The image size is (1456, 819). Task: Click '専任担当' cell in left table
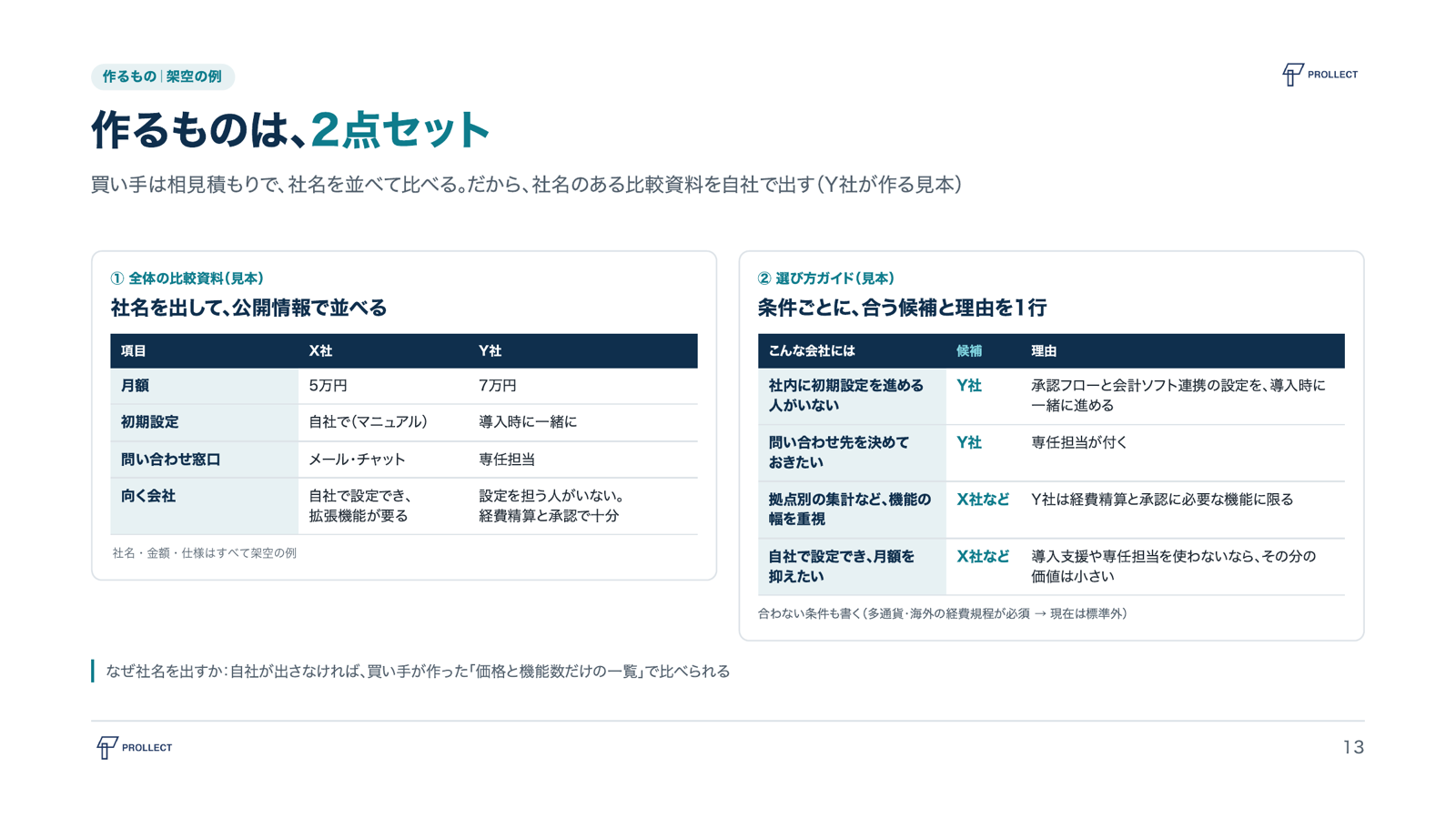pos(507,460)
